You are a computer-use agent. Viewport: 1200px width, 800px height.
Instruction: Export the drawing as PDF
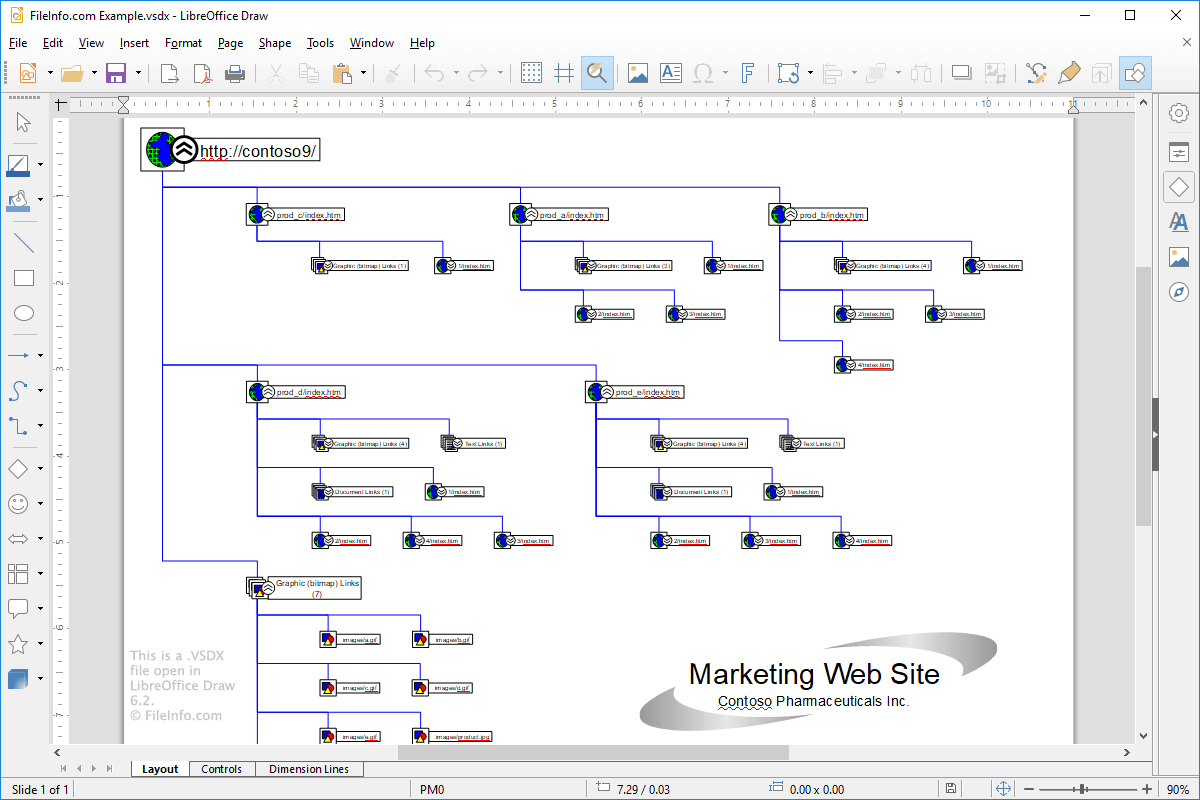[x=203, y=73]
